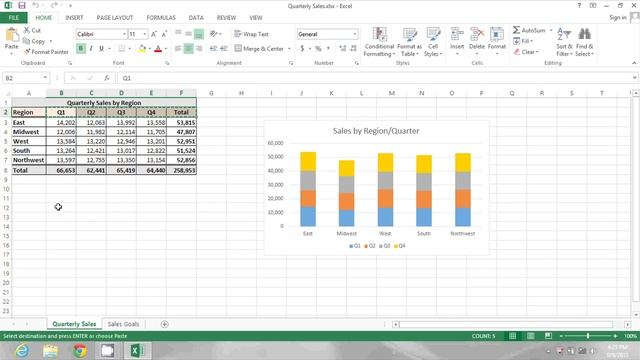Screen dimensions: 640x360
Task: Switch to the DATA tab
Action: [196, 18]
